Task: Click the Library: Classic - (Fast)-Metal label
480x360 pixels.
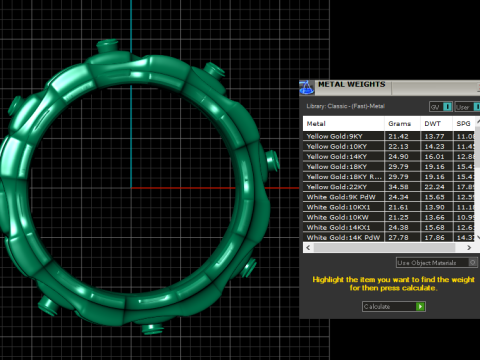Action: (345, 106)
